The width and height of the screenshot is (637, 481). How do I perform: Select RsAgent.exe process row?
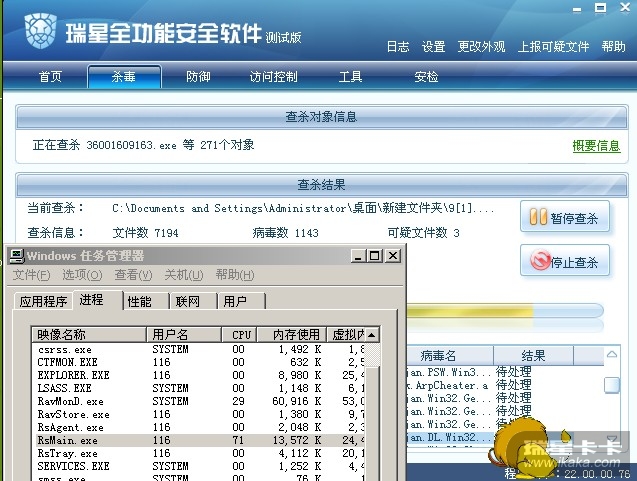click(x=199, y=427)
